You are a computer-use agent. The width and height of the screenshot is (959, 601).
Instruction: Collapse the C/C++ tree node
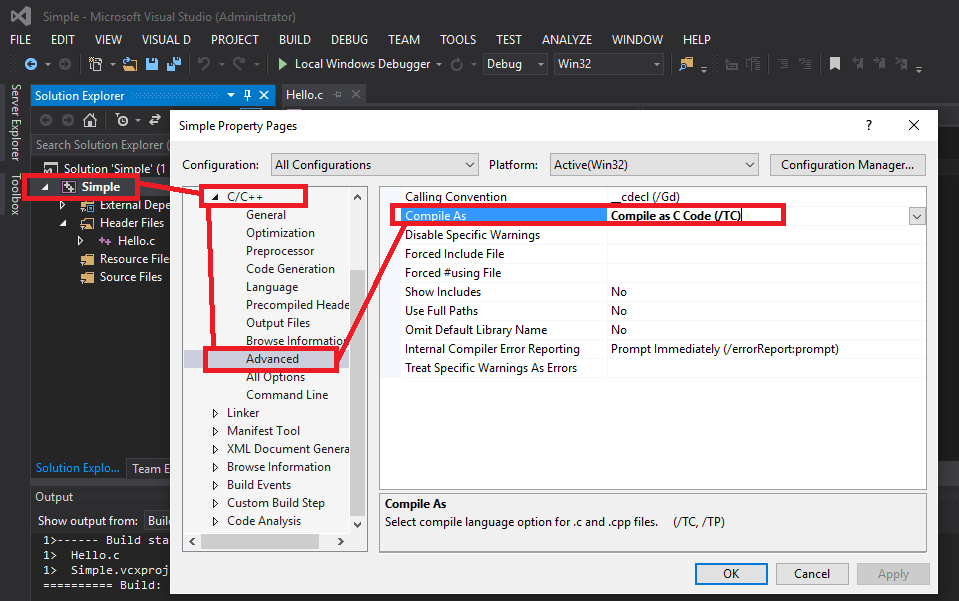click(x=215, y=197)
